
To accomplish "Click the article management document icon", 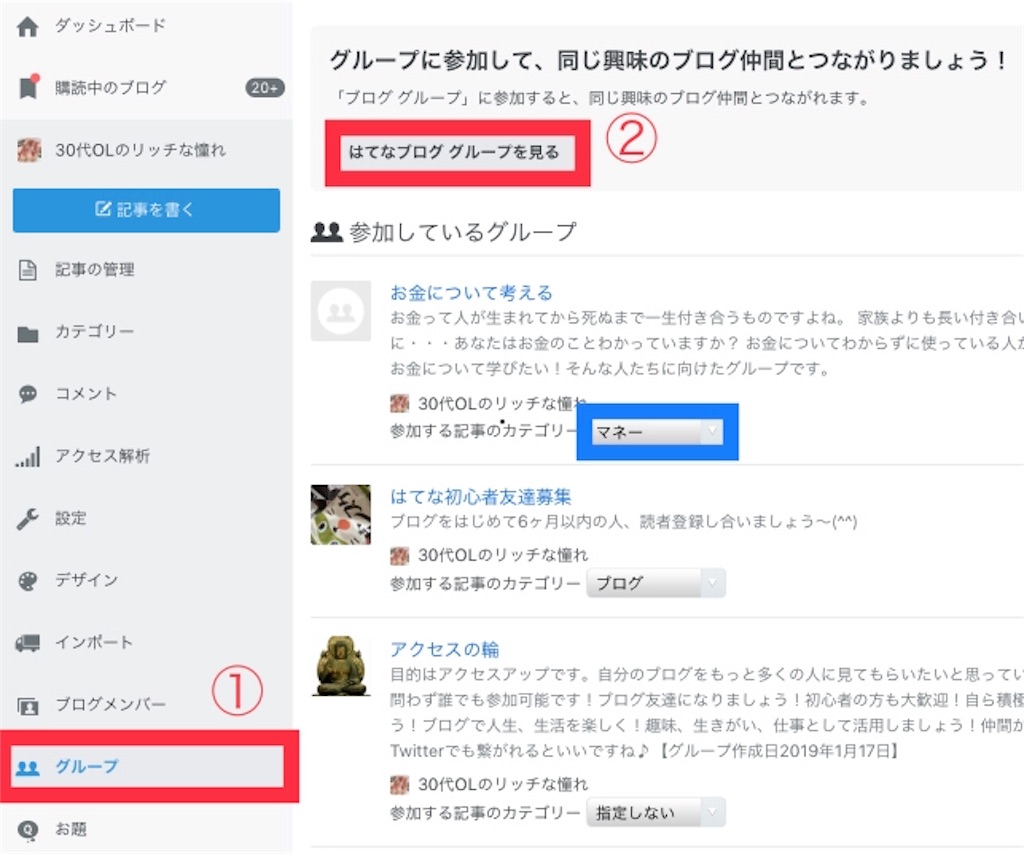I will coord(27,270).
